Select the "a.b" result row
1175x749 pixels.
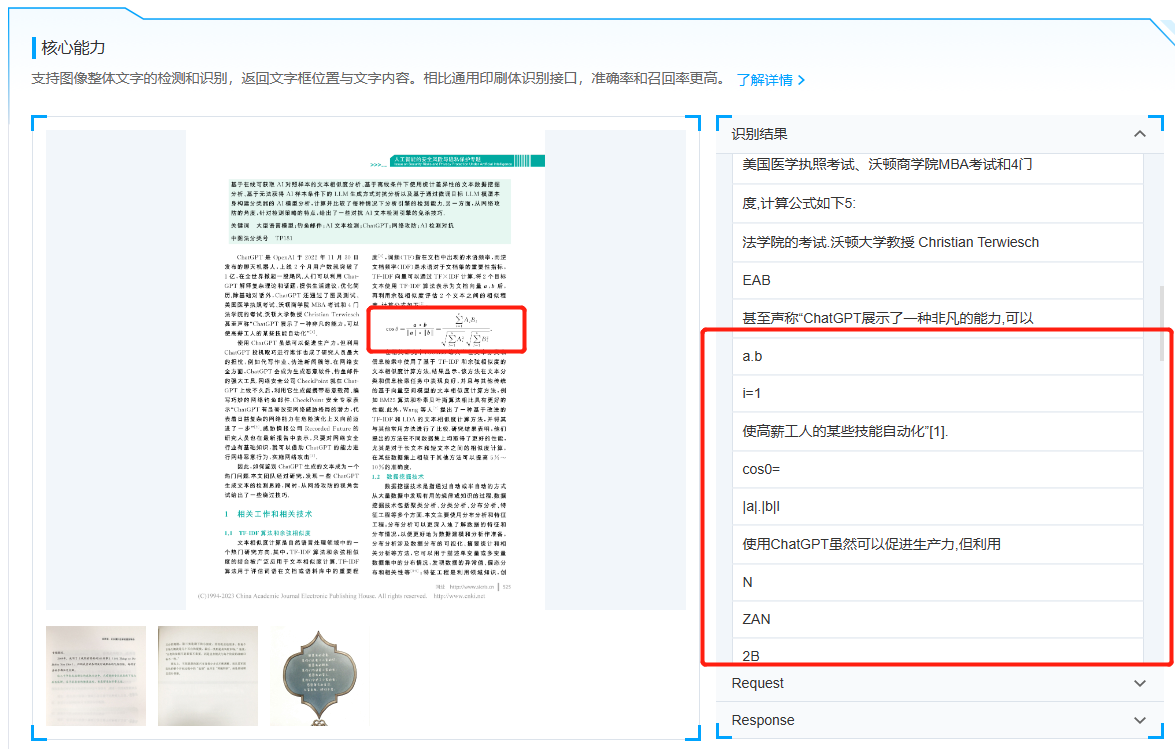(930, 356)
